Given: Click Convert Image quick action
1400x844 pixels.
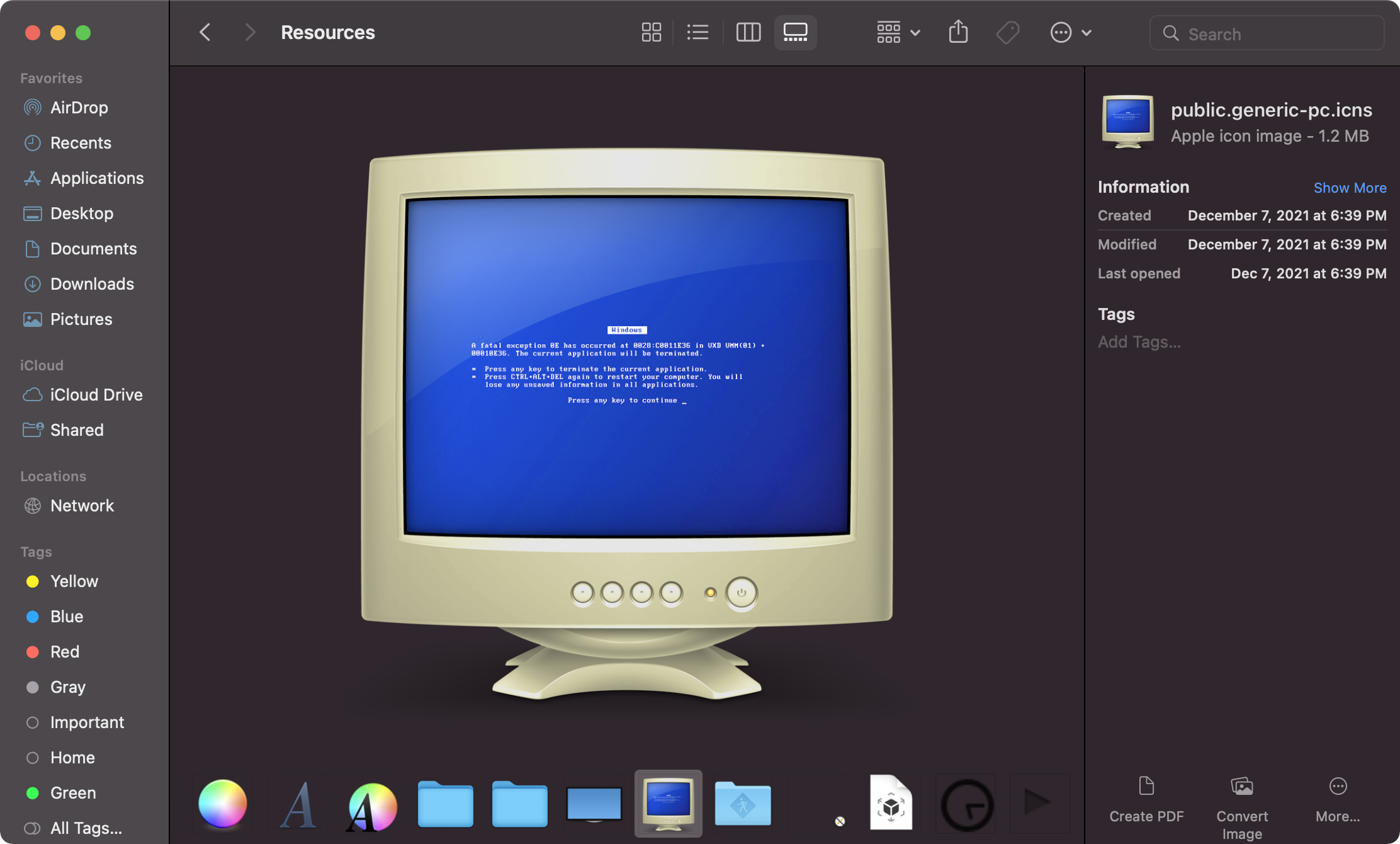Looking at the screenshot, I should (x=1242, y=809).
